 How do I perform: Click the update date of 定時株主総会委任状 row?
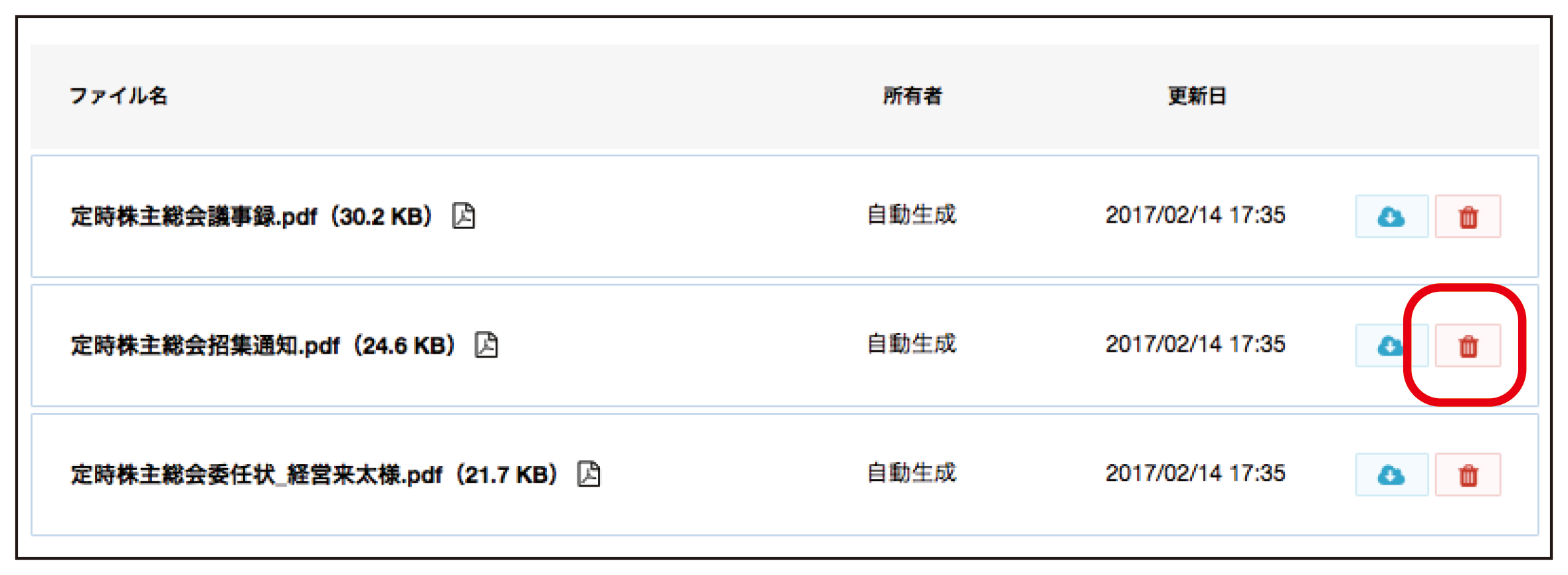(1195, 473)
